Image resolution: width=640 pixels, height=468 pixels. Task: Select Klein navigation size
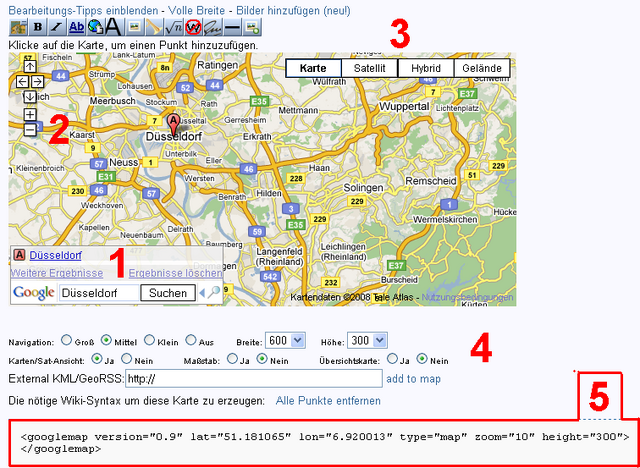[x=149, y=339]
